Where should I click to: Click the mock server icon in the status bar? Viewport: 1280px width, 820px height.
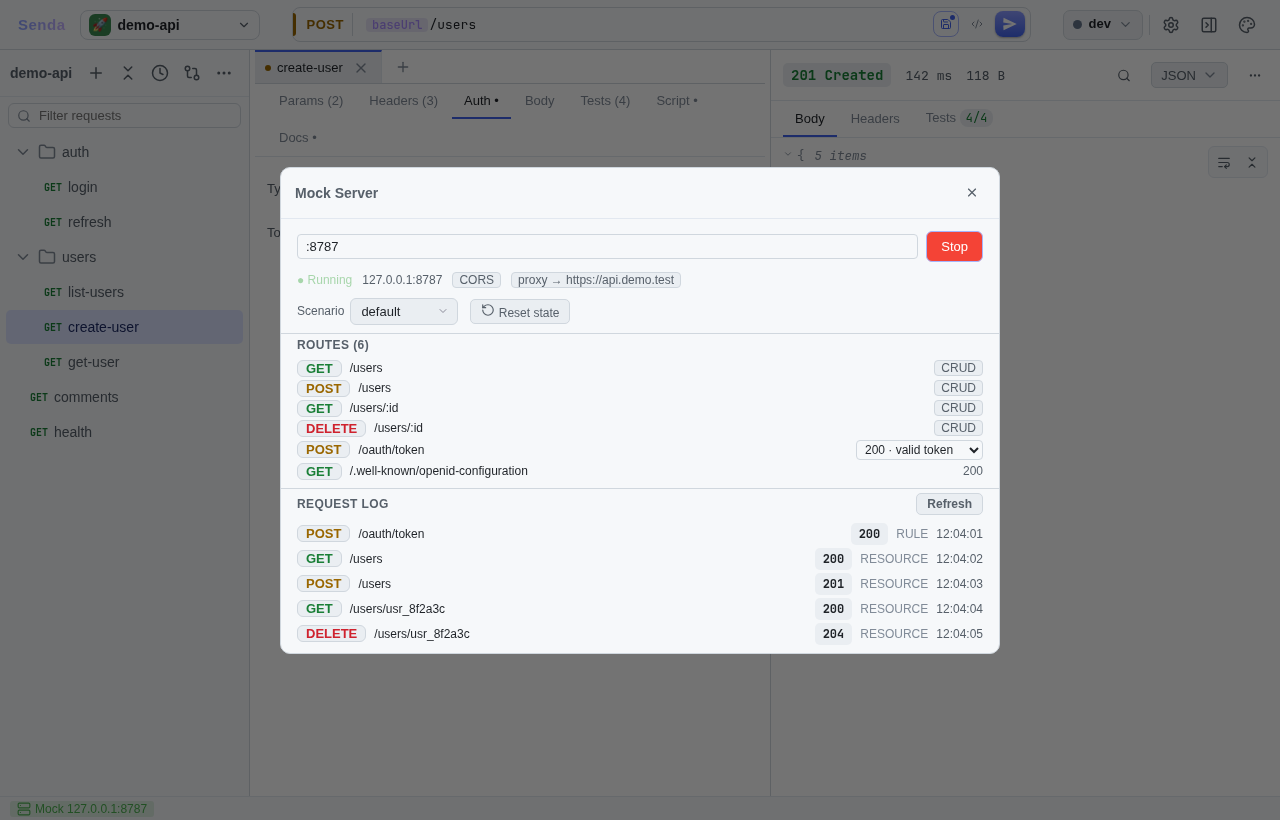(x=24, y=809)
